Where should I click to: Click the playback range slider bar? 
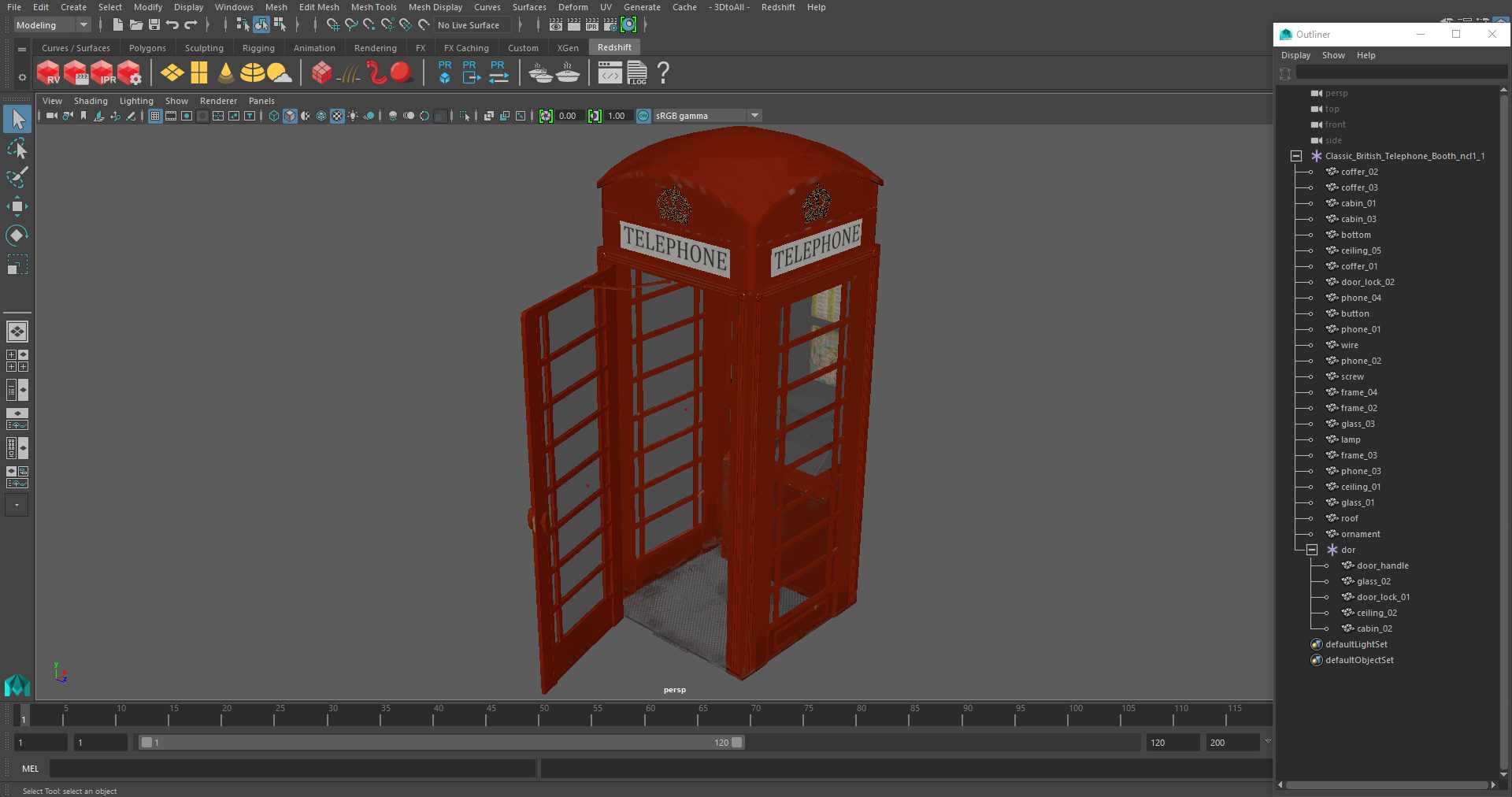click(x=441, y=742)
